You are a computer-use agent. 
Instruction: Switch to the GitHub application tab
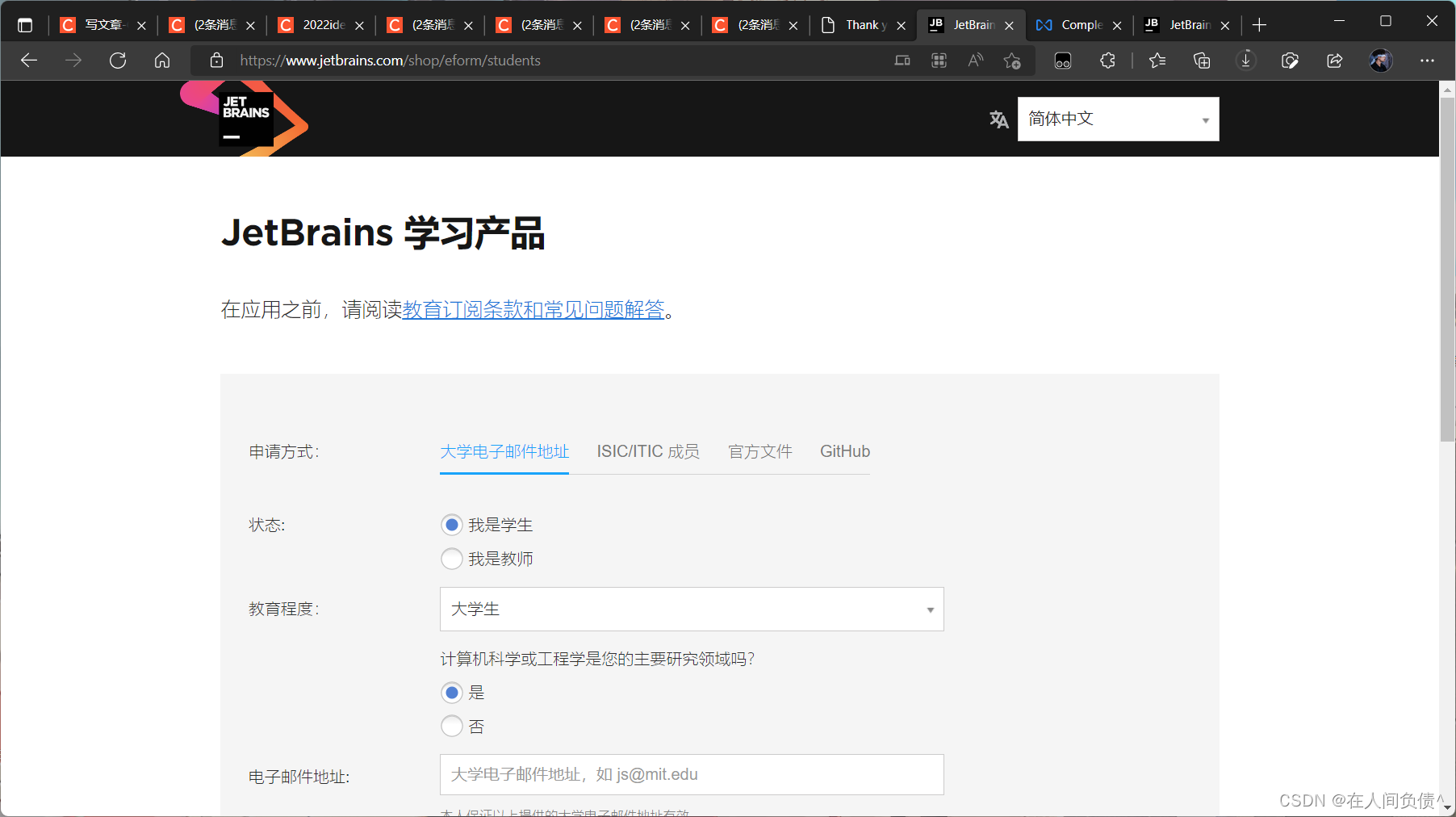[844, 451]
